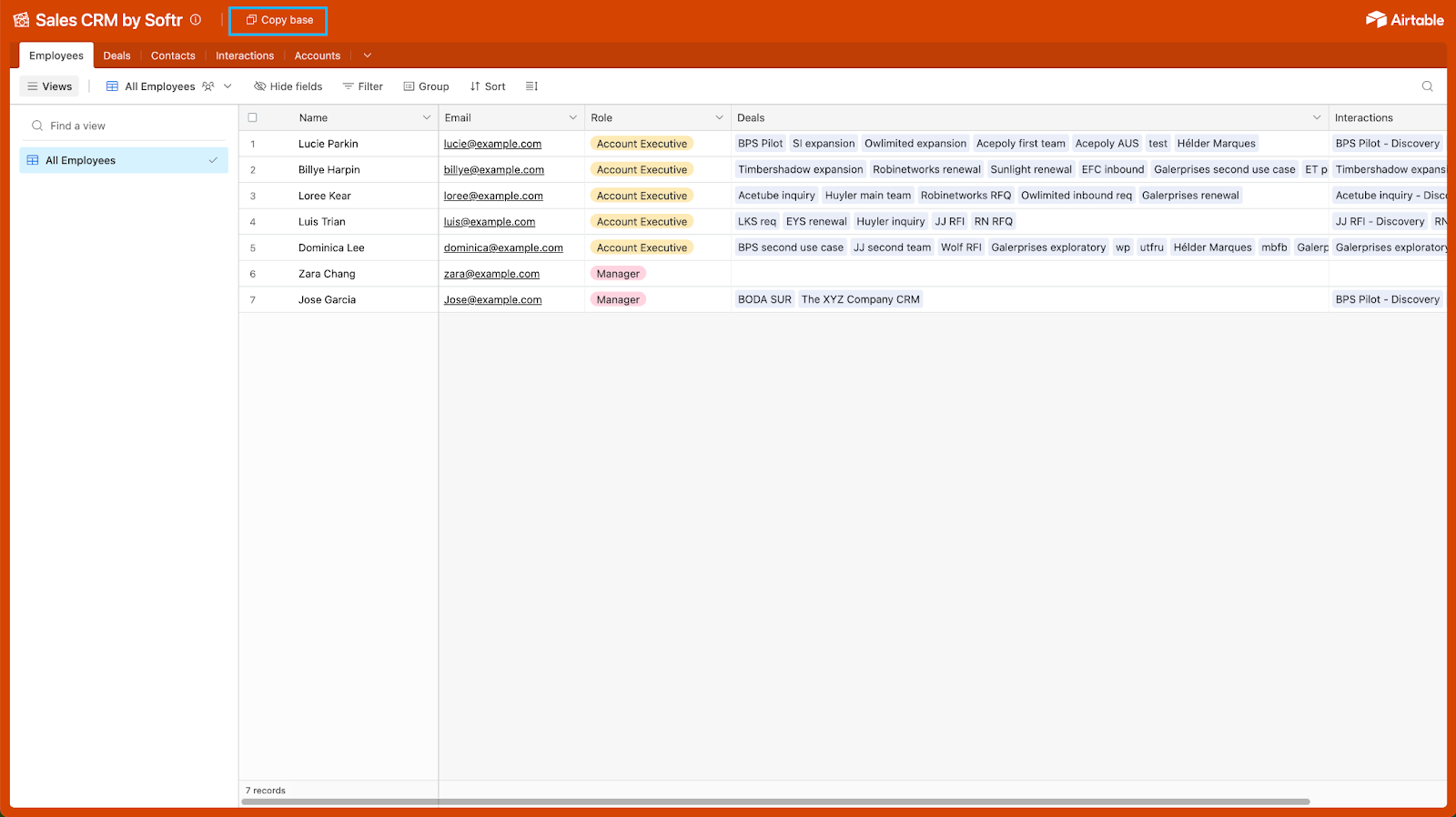This screenshot has width=1456, height=817.
Task: Open the Email column dropdown arrow
Action: [x=572, y=117]
